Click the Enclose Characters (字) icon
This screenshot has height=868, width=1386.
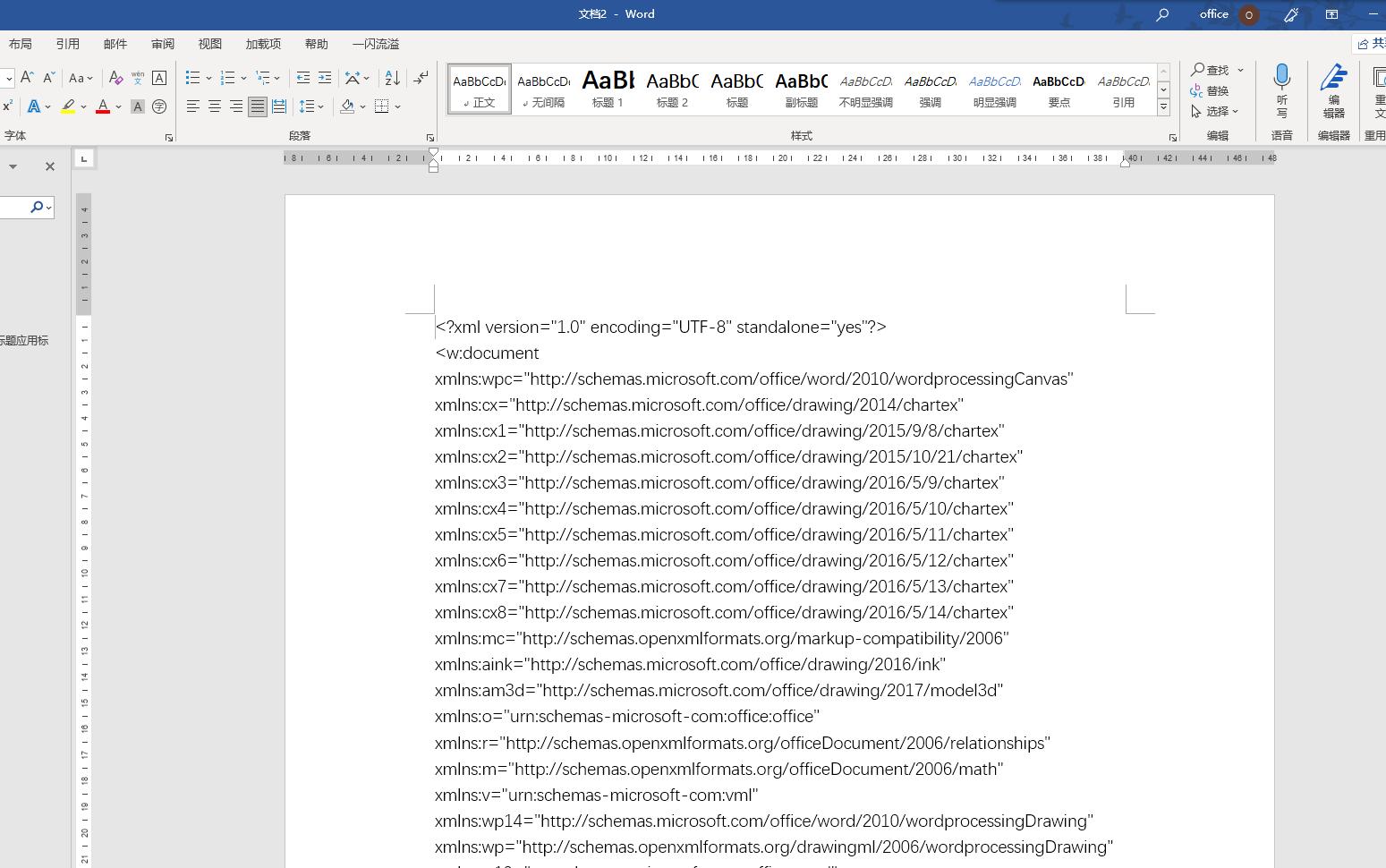pos(159,106)
